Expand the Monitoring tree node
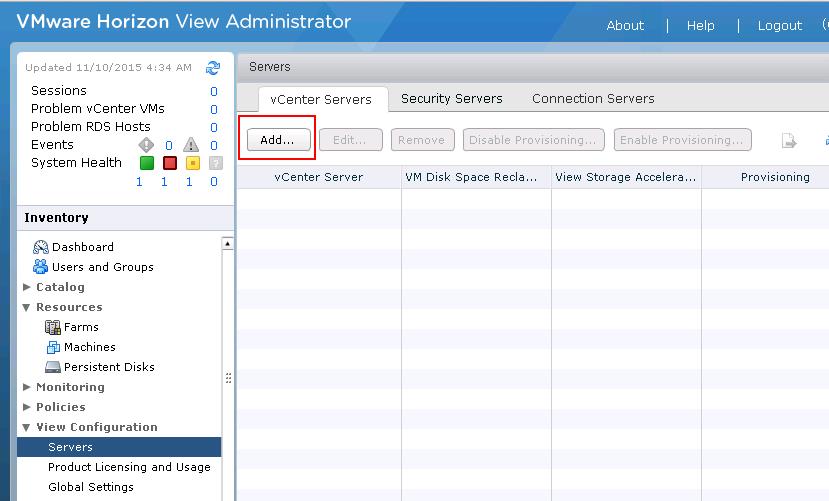 (x=27, y=387)
